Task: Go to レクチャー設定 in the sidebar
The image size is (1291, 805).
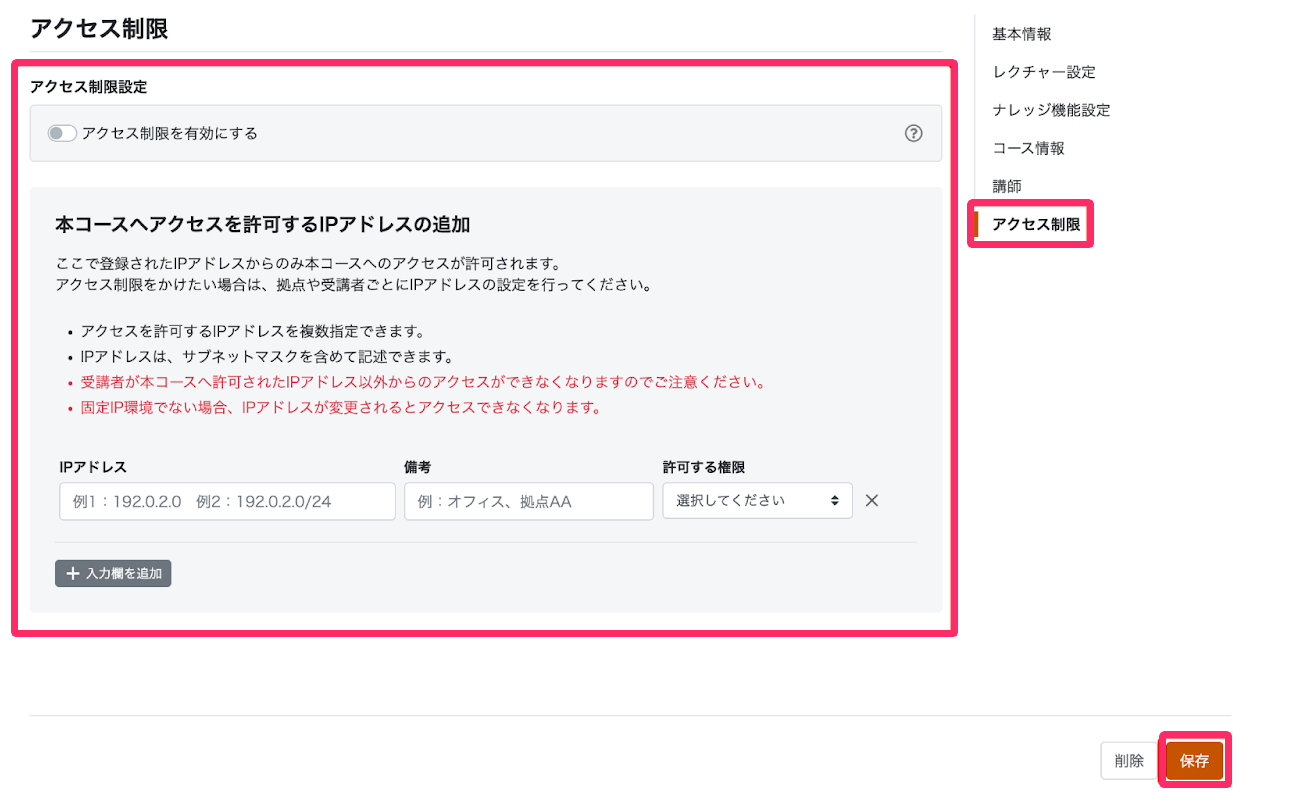Action: [1043, 72]
